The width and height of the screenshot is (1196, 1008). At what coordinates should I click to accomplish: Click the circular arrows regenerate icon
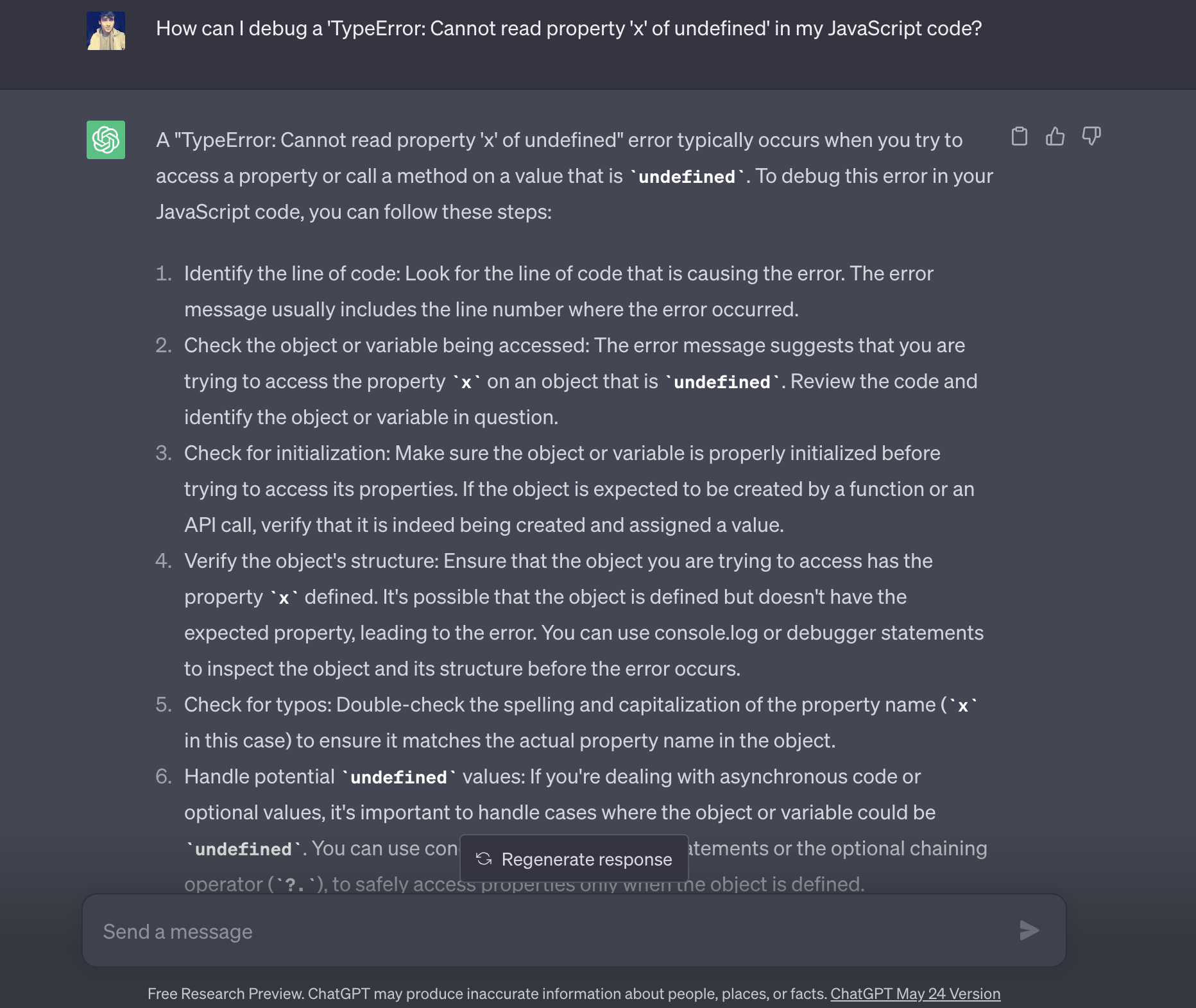(484, 859)
